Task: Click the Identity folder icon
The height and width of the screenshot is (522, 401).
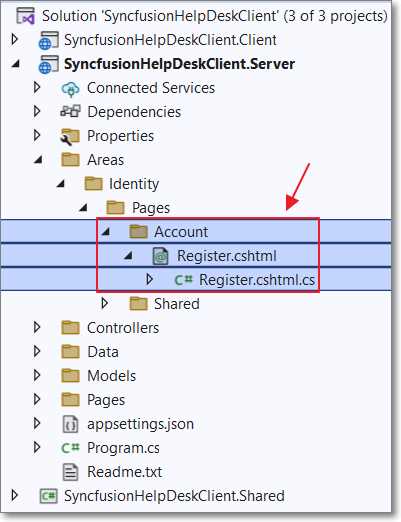Action: (93, 184)
